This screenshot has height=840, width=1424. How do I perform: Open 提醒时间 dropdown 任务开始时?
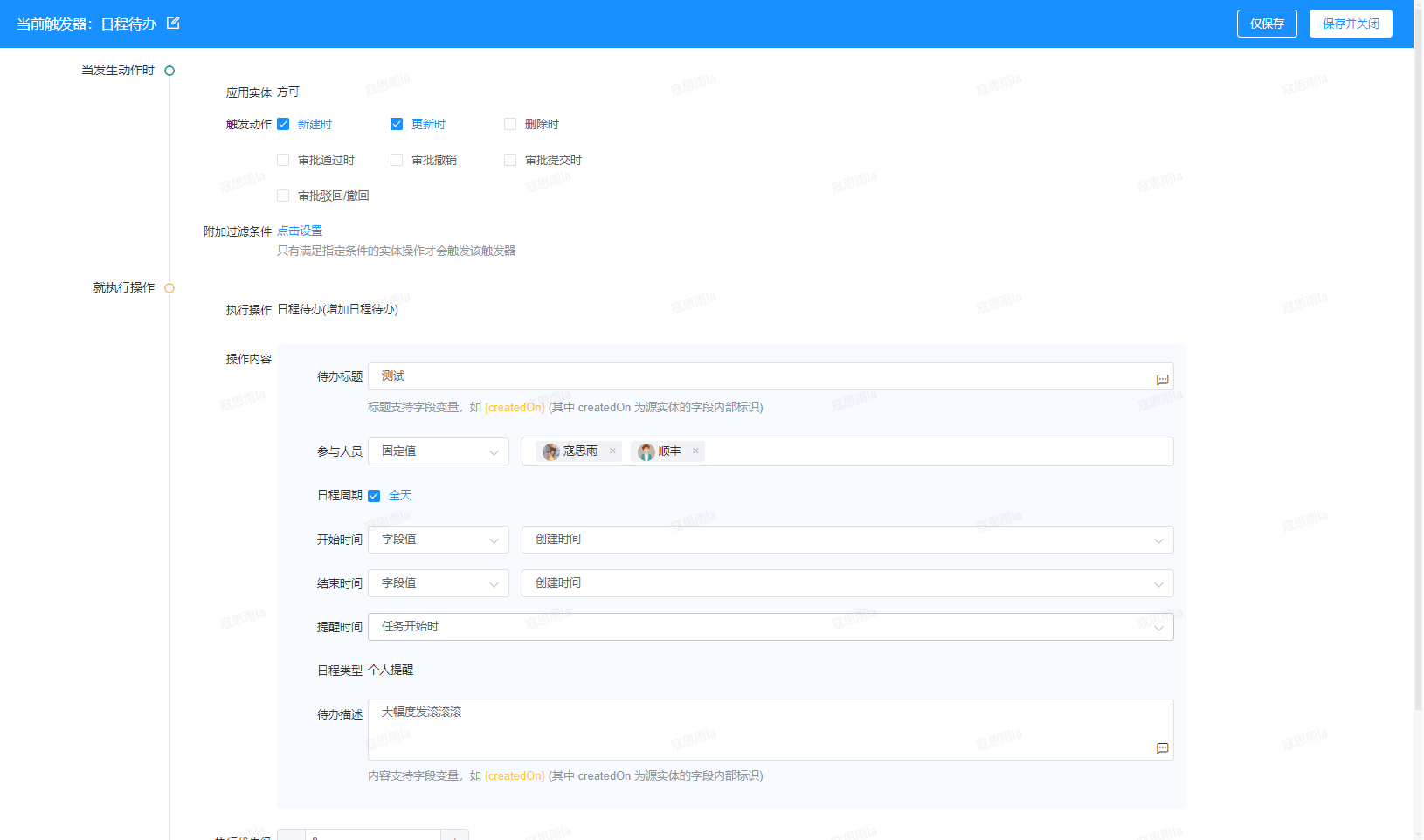coord(771,627)
